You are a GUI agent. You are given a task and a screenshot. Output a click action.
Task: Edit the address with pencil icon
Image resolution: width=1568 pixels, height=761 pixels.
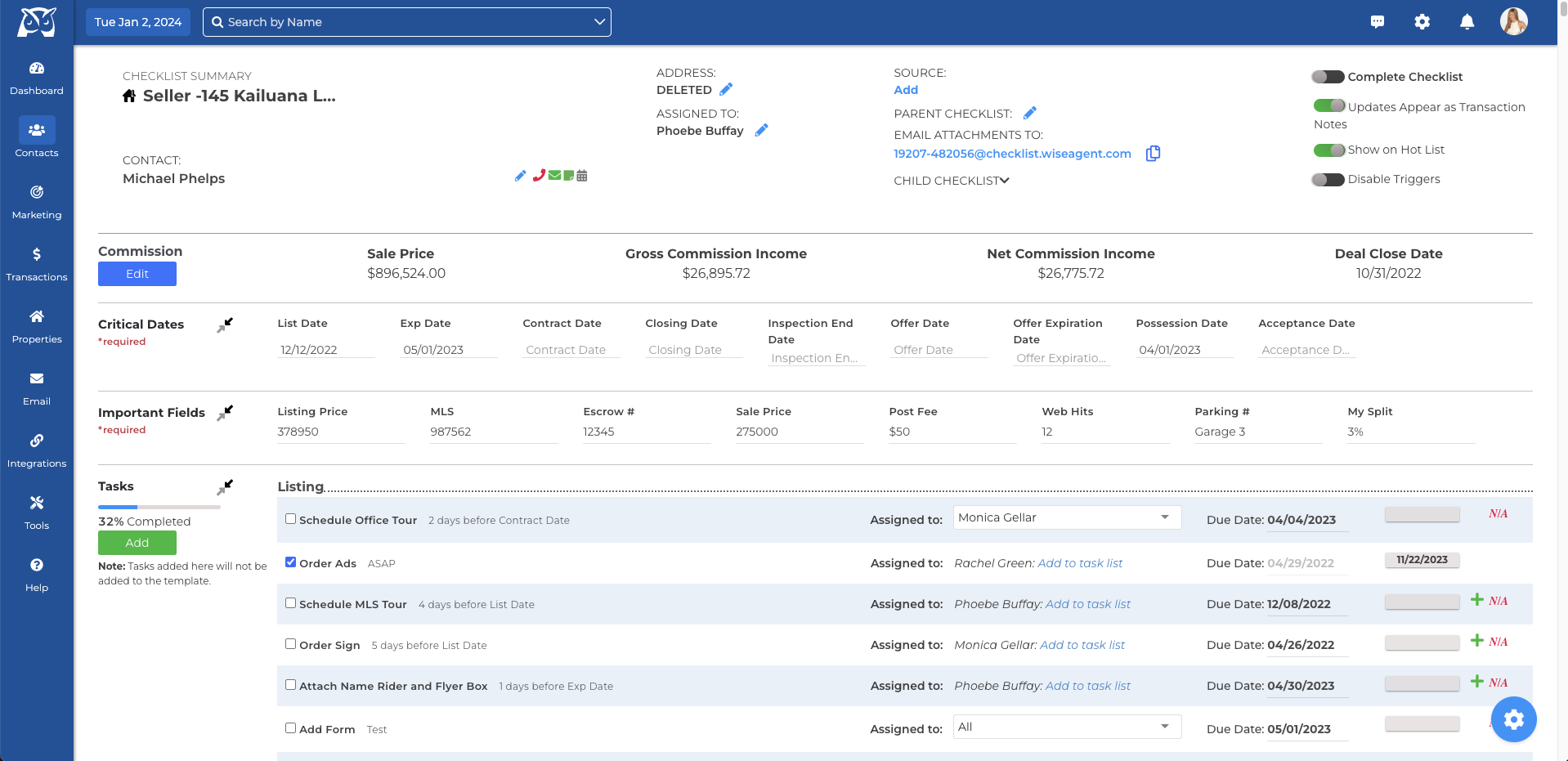click(x=726, y=90)
